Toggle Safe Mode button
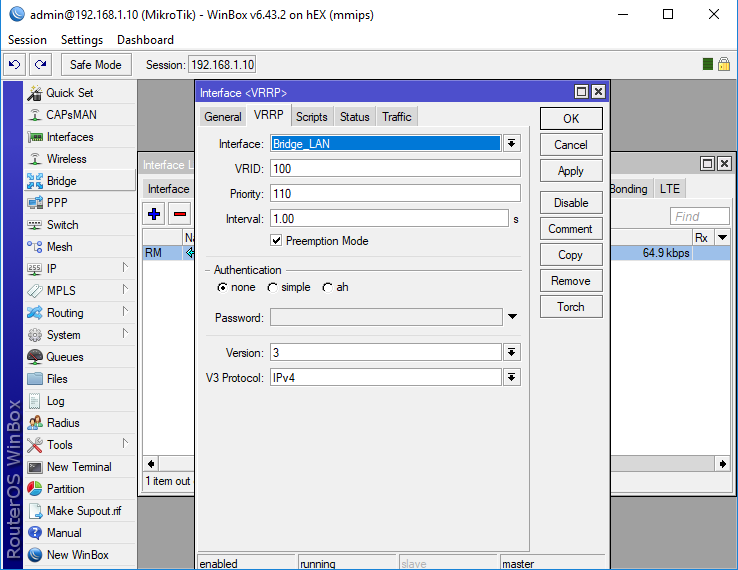 click(x=96, y=64)
